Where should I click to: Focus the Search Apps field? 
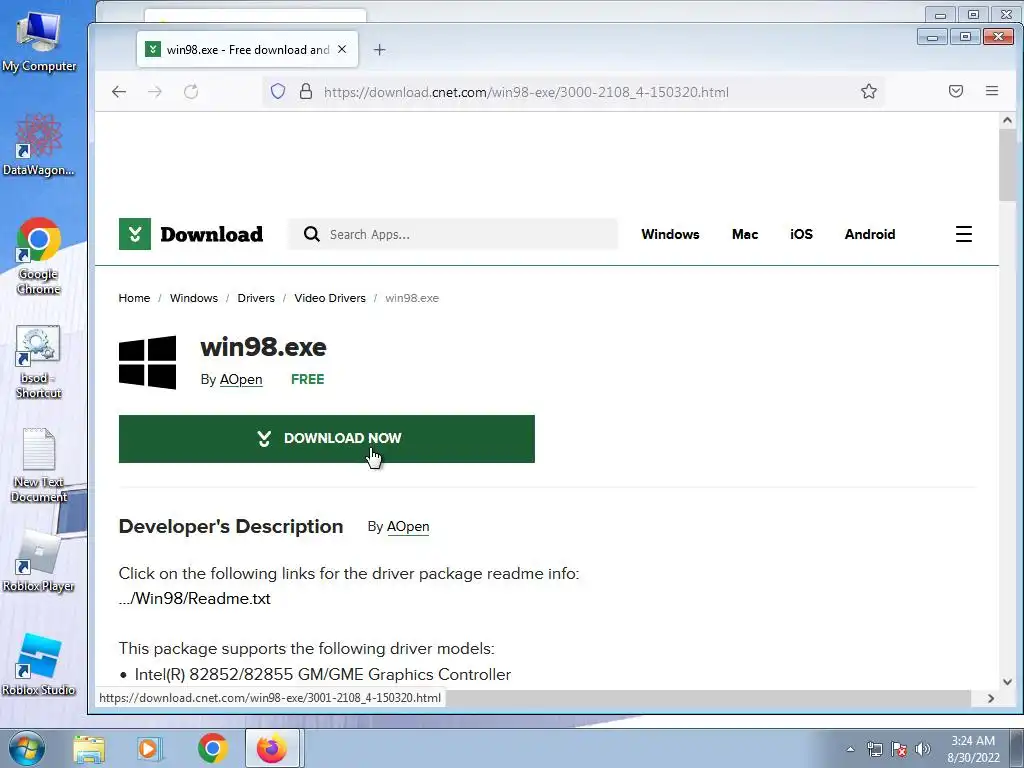coord(453,234)
